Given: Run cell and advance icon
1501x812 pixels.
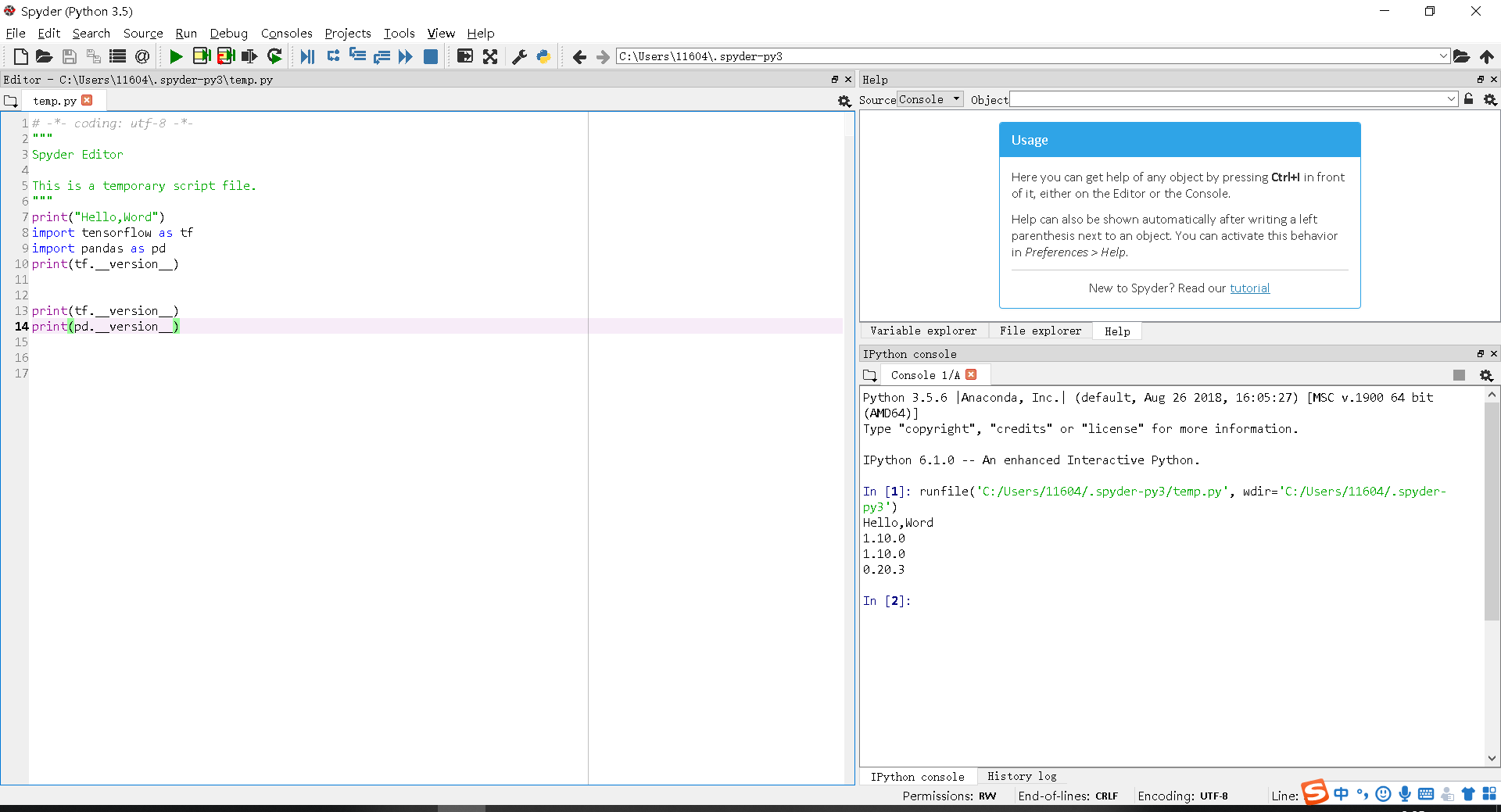Looking at the screenshot, I should pos(226,56).
